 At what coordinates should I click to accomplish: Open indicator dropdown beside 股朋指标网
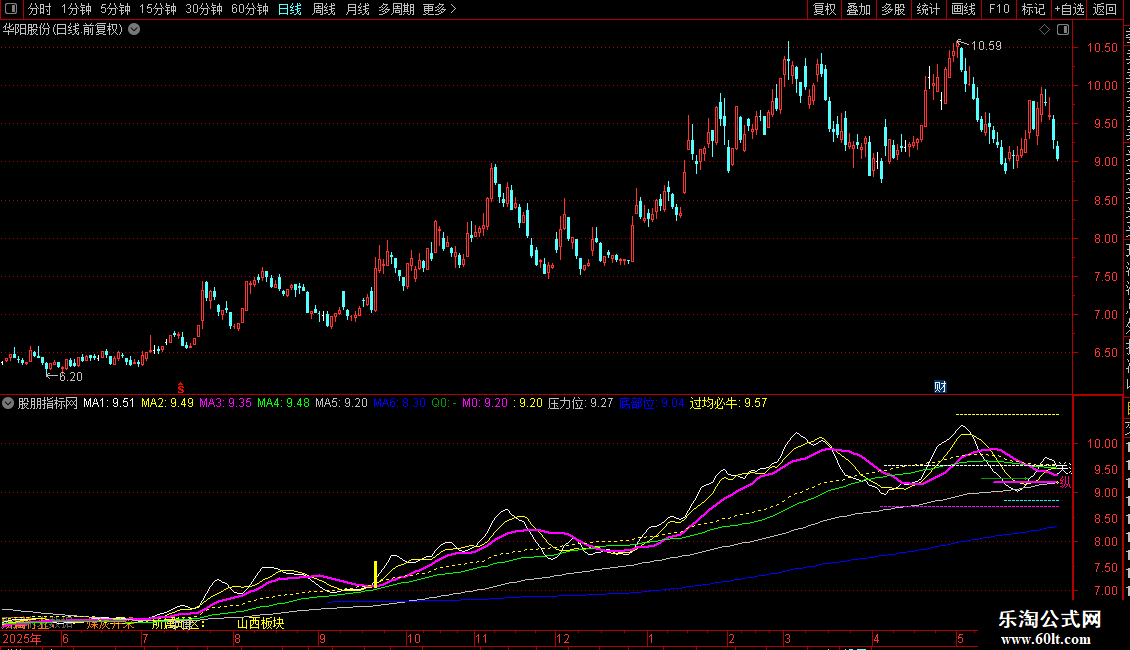pos(8,404)
